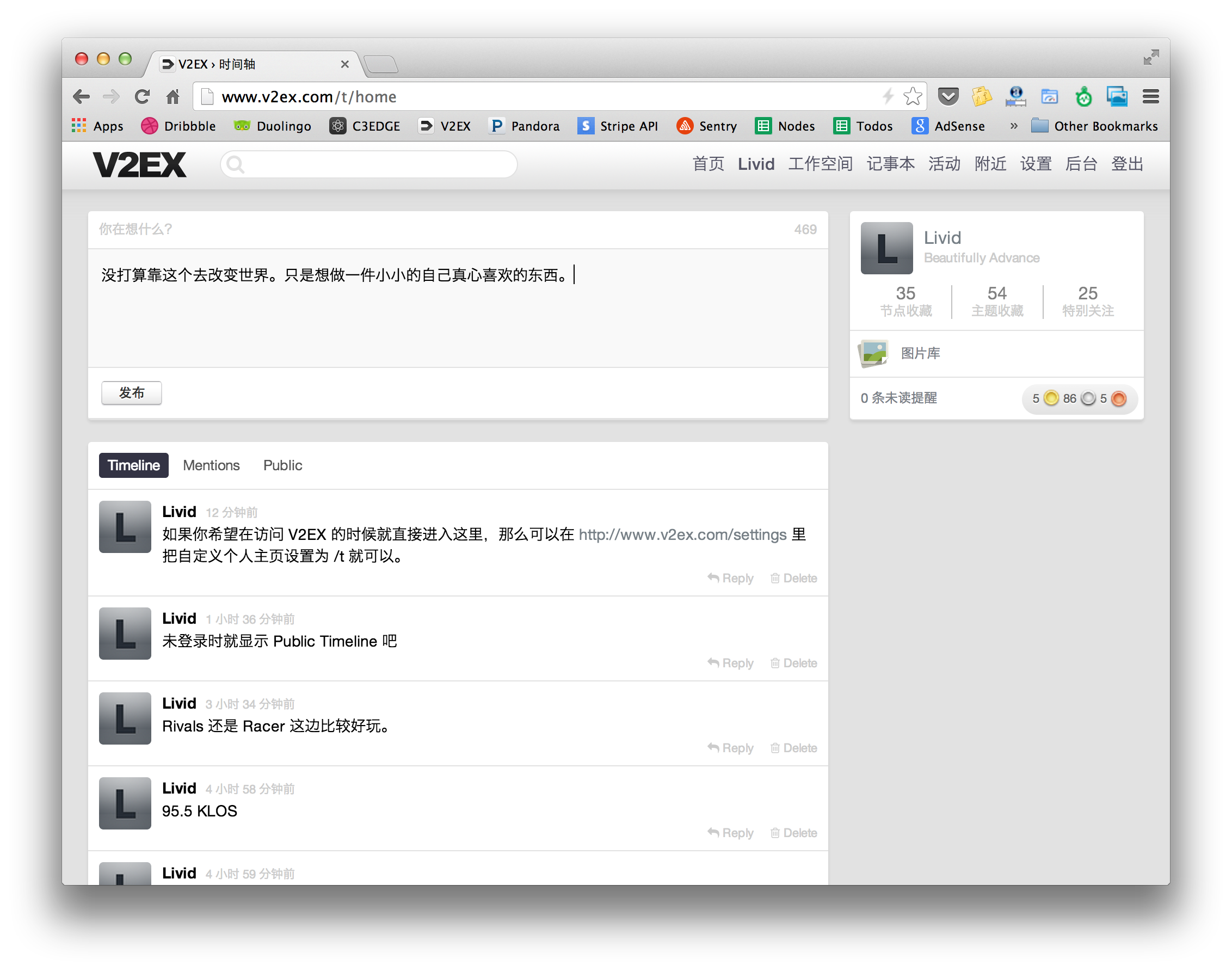The height and width of the screenshot is (971, 1232).
Task: Click the 图片库 picture library icon
Action: point(873,354)
